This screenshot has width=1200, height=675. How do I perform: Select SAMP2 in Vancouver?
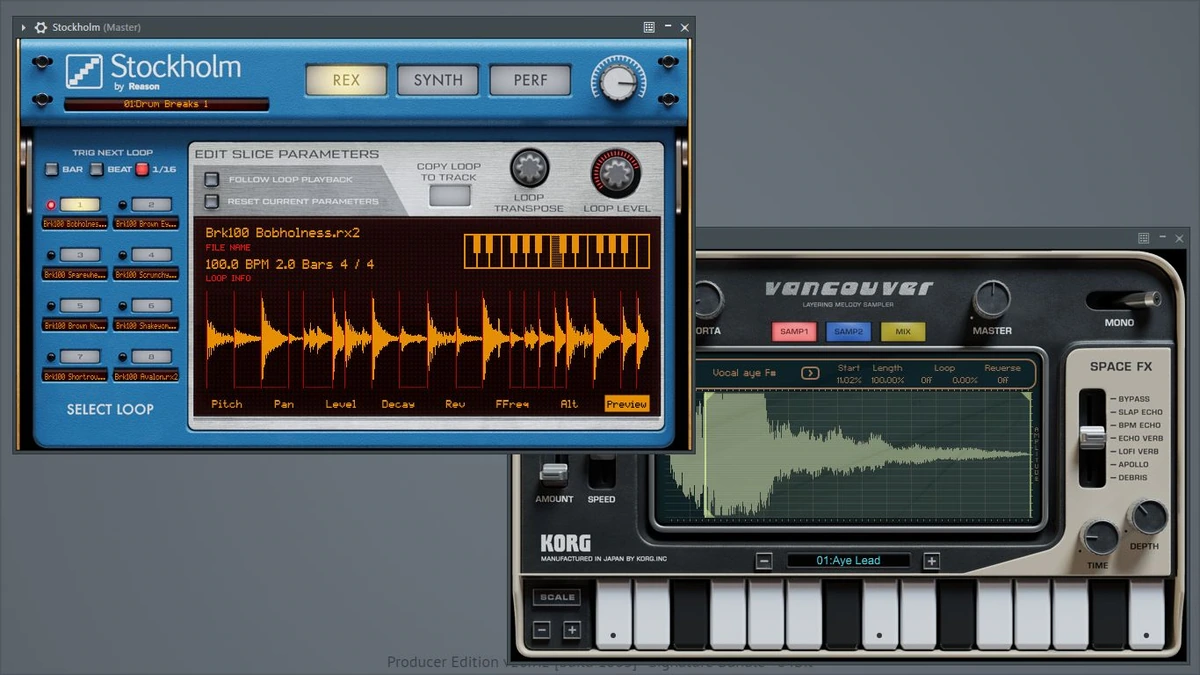click(x=848, y=332)
